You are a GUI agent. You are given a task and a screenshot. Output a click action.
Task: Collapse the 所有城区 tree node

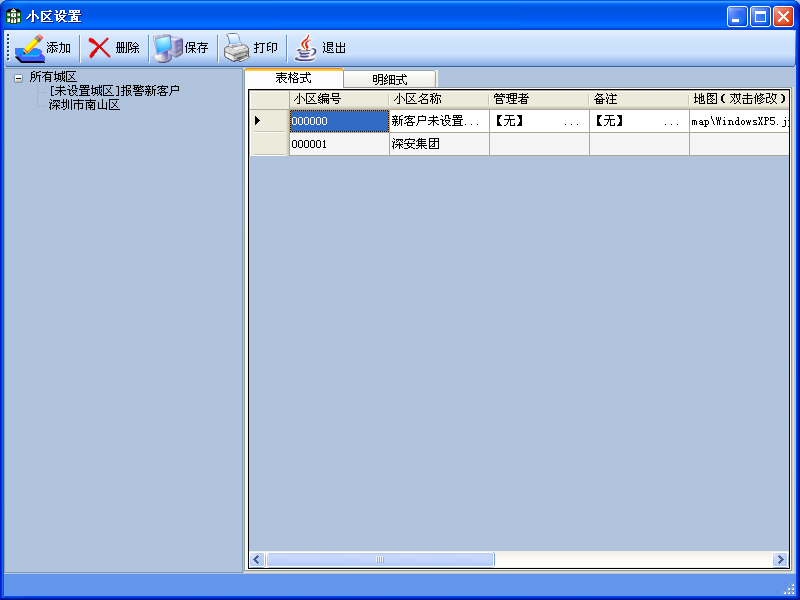click(x=18, y=78)
